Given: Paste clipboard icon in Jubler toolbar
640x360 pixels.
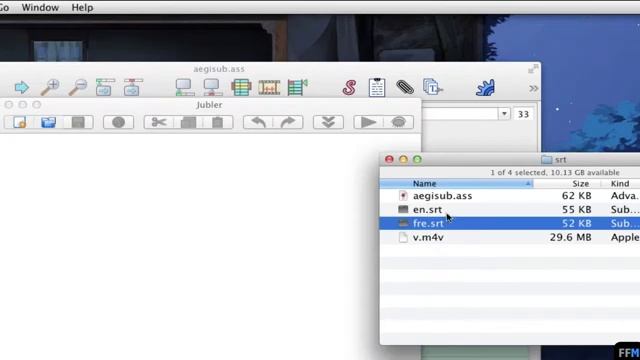Looking at the screenshot, I should tap(218, 122).
